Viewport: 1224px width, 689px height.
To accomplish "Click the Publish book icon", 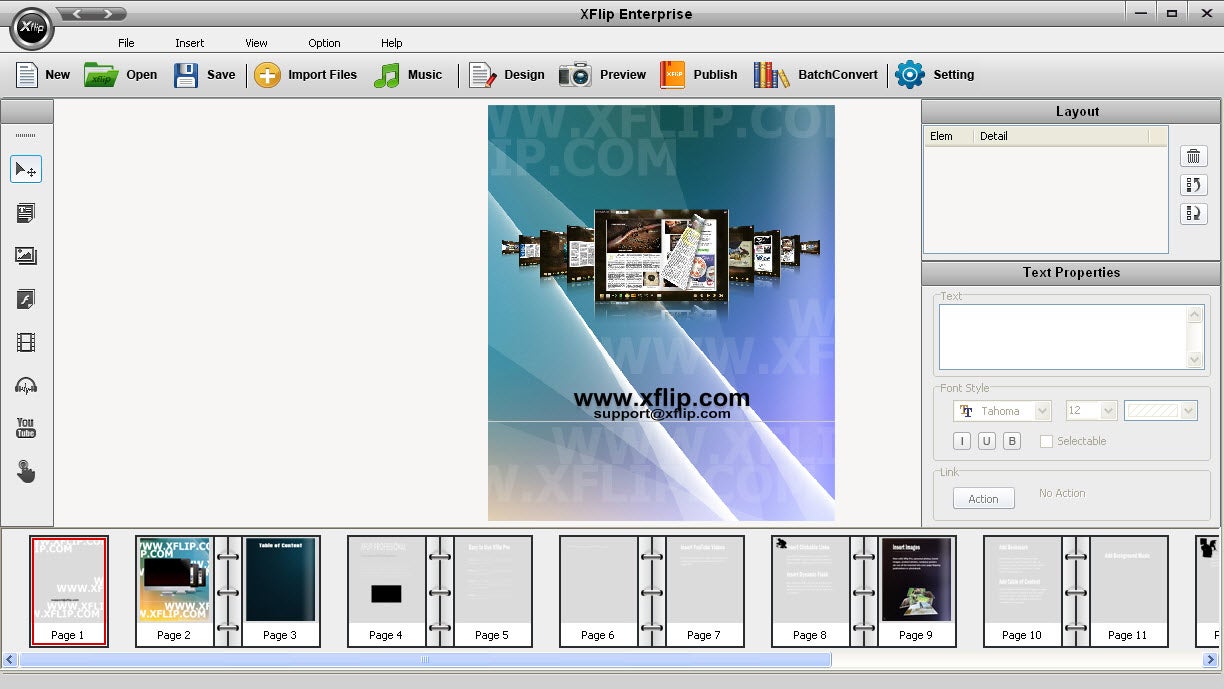I will click(x=672, y=74).
